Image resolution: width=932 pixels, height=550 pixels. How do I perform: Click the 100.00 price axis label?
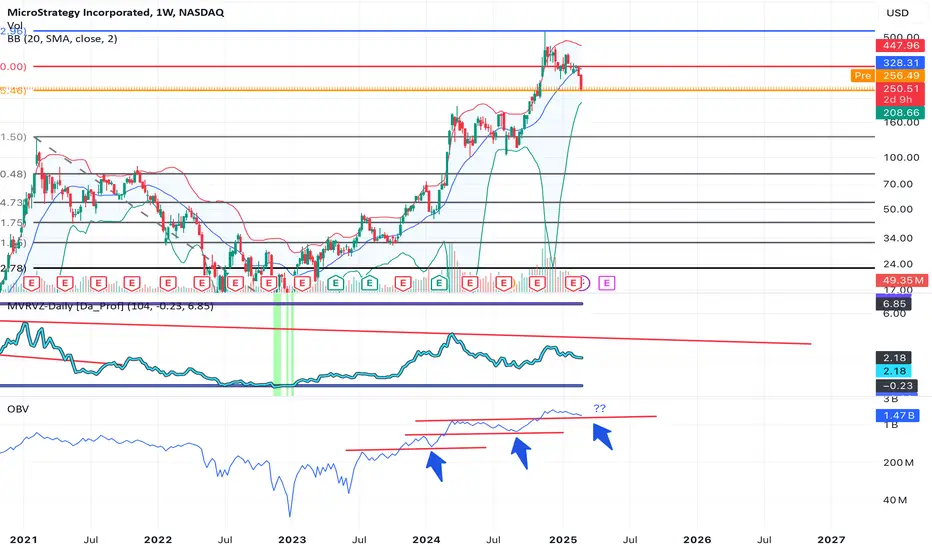point(901,157)
